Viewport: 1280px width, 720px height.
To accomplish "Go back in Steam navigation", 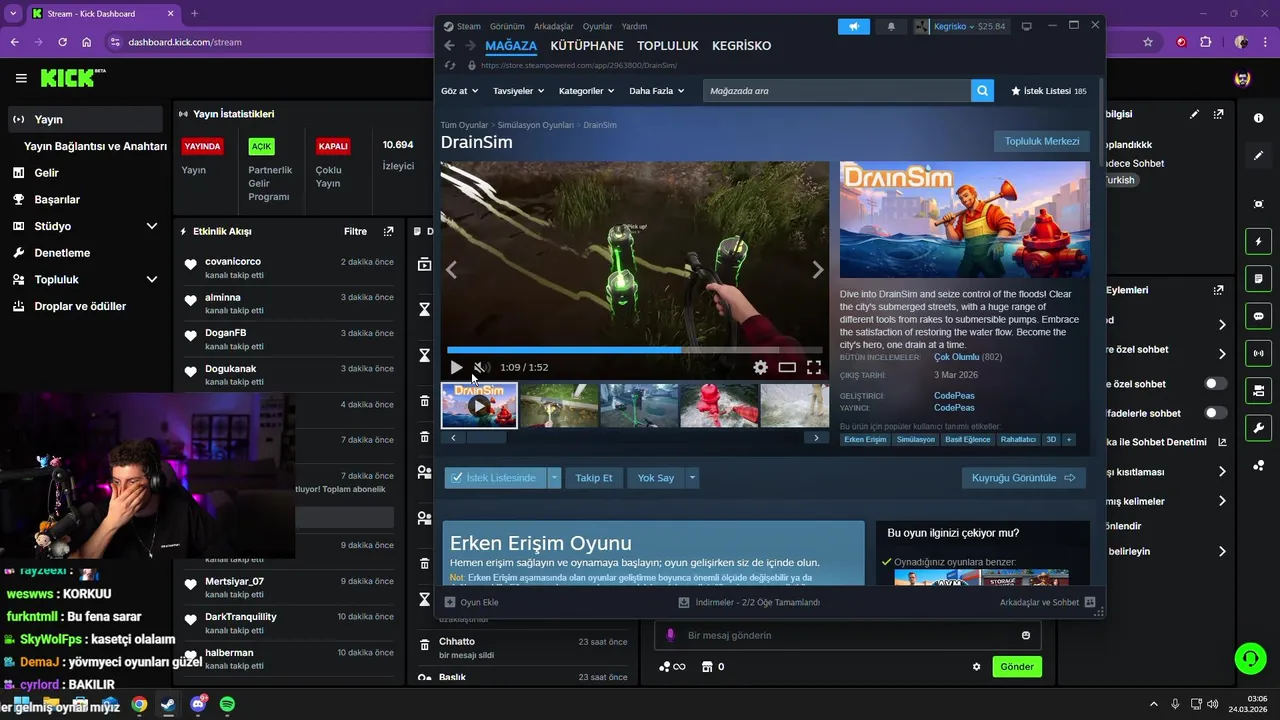I will (x=449, y=46).
